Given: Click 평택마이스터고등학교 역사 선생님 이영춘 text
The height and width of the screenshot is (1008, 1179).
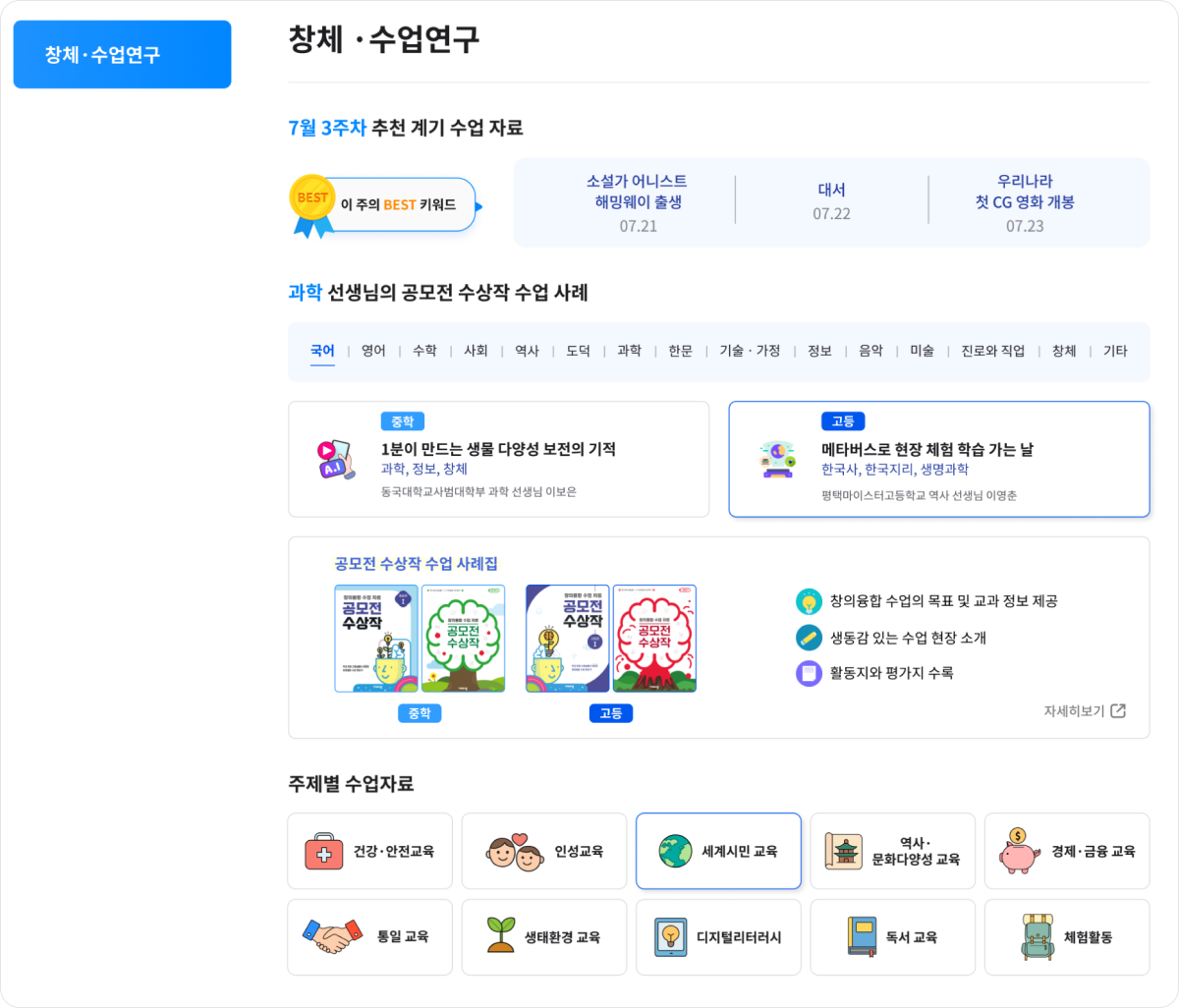Looking at the screenshot, I should point(920,495).
